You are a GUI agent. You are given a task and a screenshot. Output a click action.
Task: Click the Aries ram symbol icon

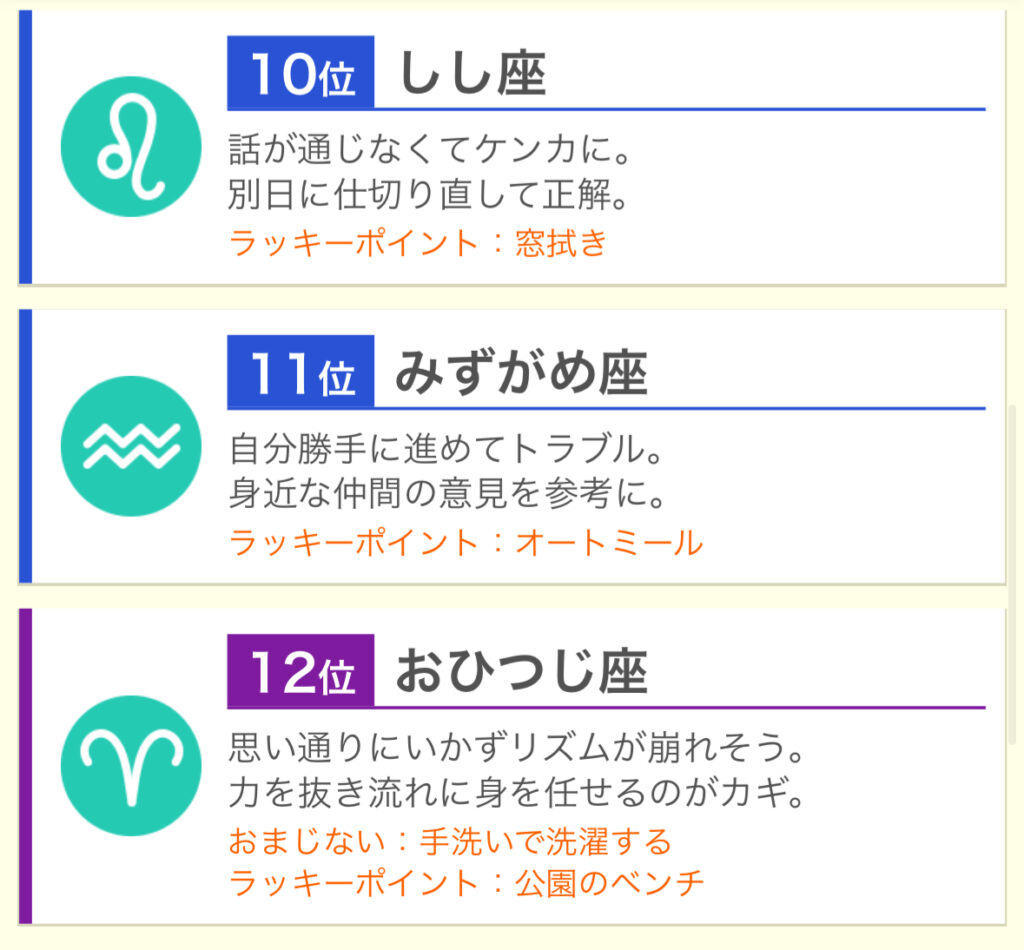131,765
